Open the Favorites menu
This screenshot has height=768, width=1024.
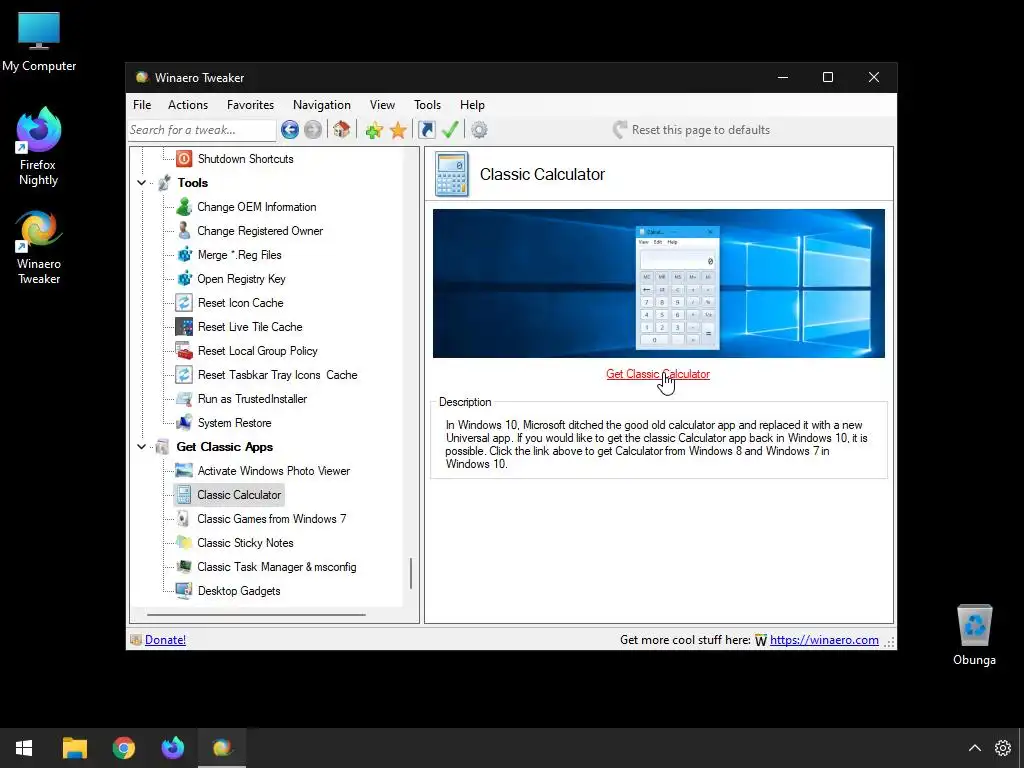250,104
